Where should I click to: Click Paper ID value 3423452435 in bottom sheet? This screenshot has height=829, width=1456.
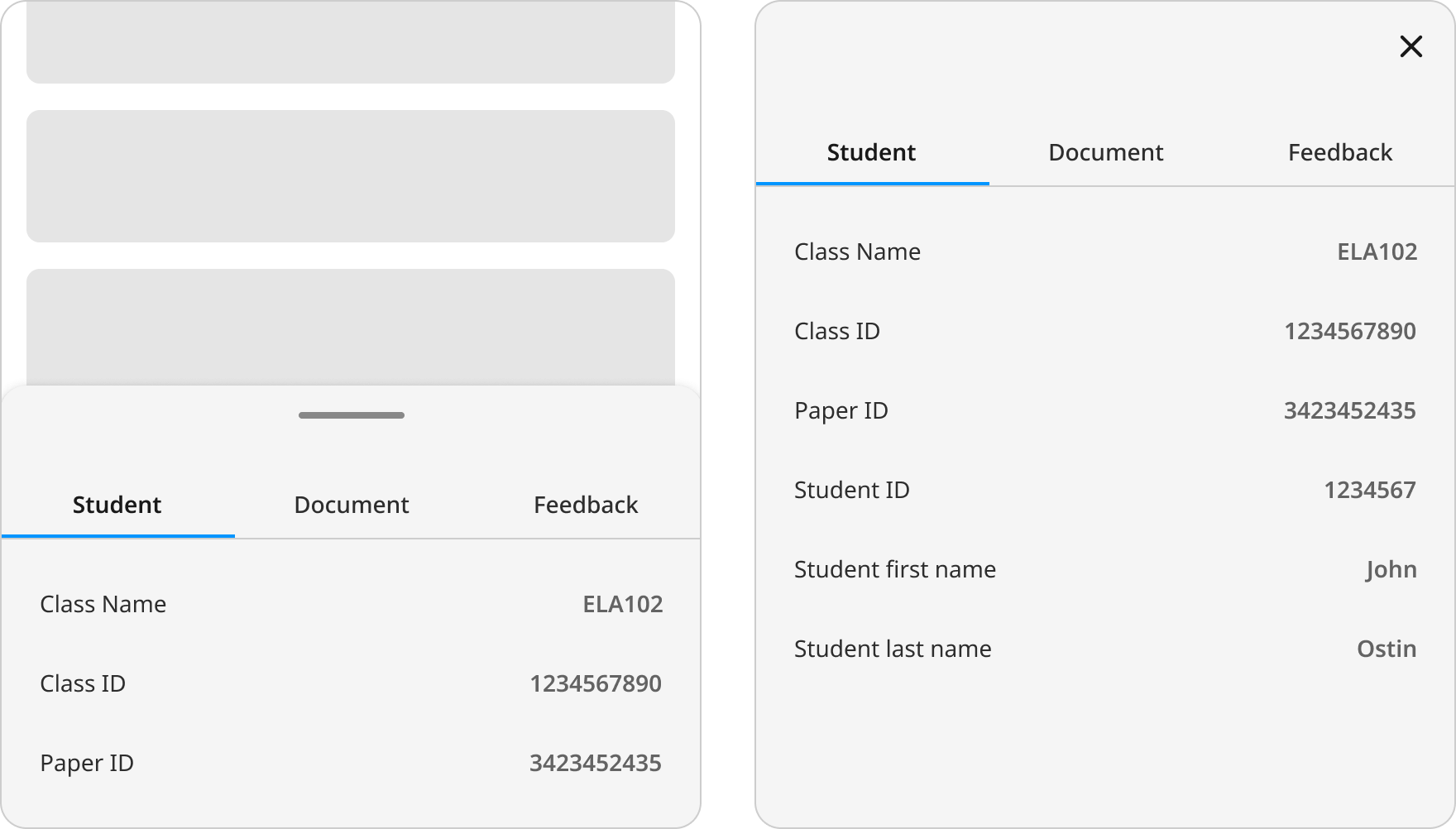pos(596,763)
